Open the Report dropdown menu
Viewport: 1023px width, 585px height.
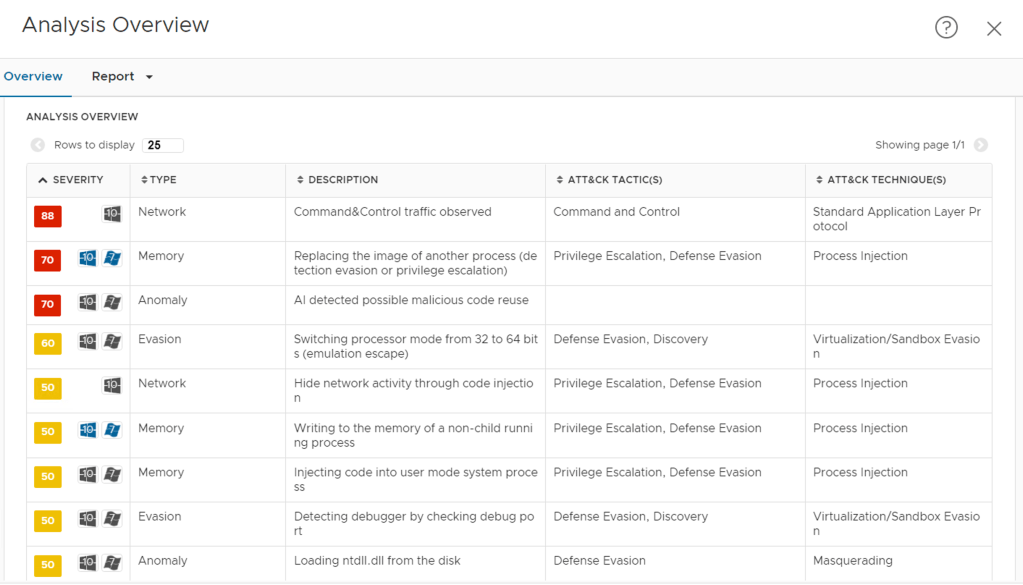click(122, 77)
